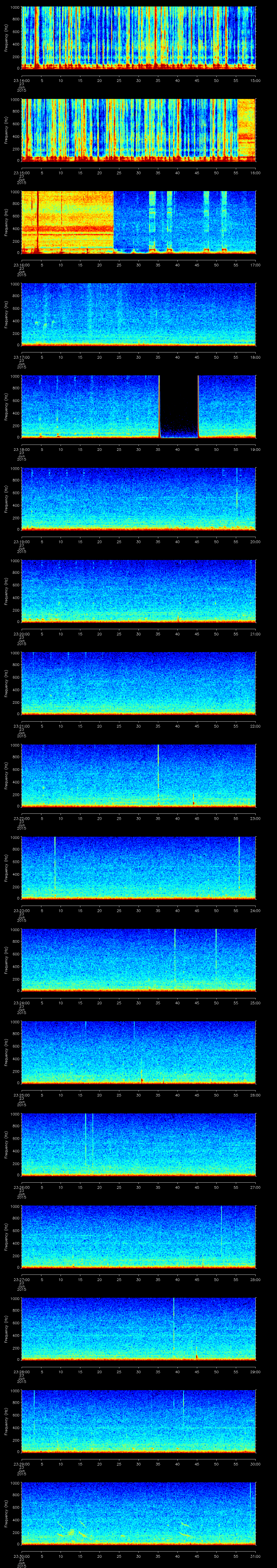Click the '23:25:00' start time label
This screenshot has height=1568, width=277.
tap(21, 1095)
